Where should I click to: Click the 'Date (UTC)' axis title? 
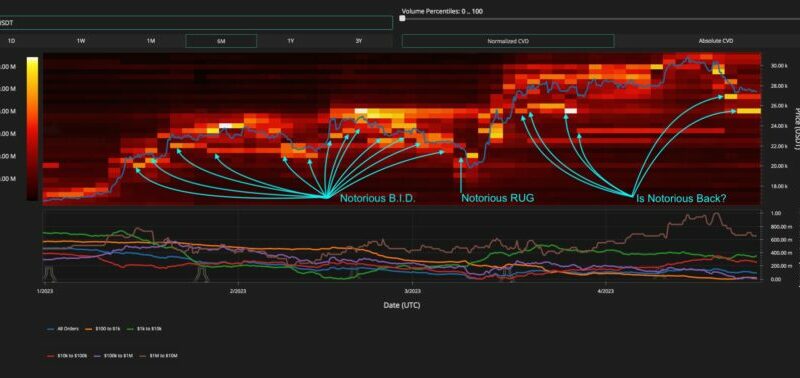pyautogui.click(x=402, y=306)
